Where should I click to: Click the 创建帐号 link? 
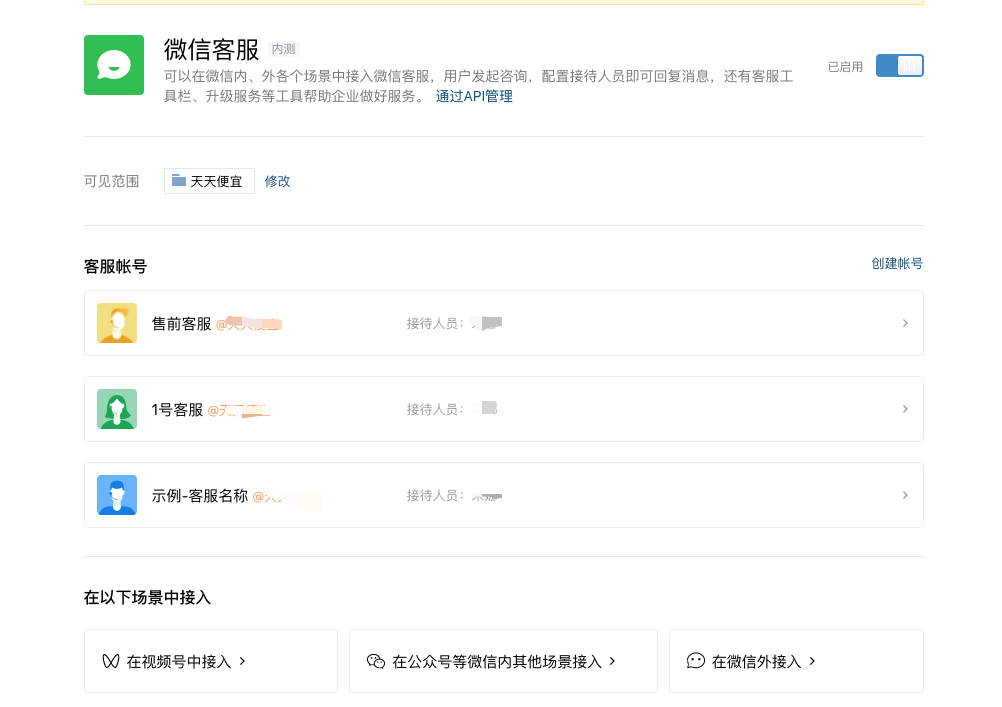click(897, 264)
